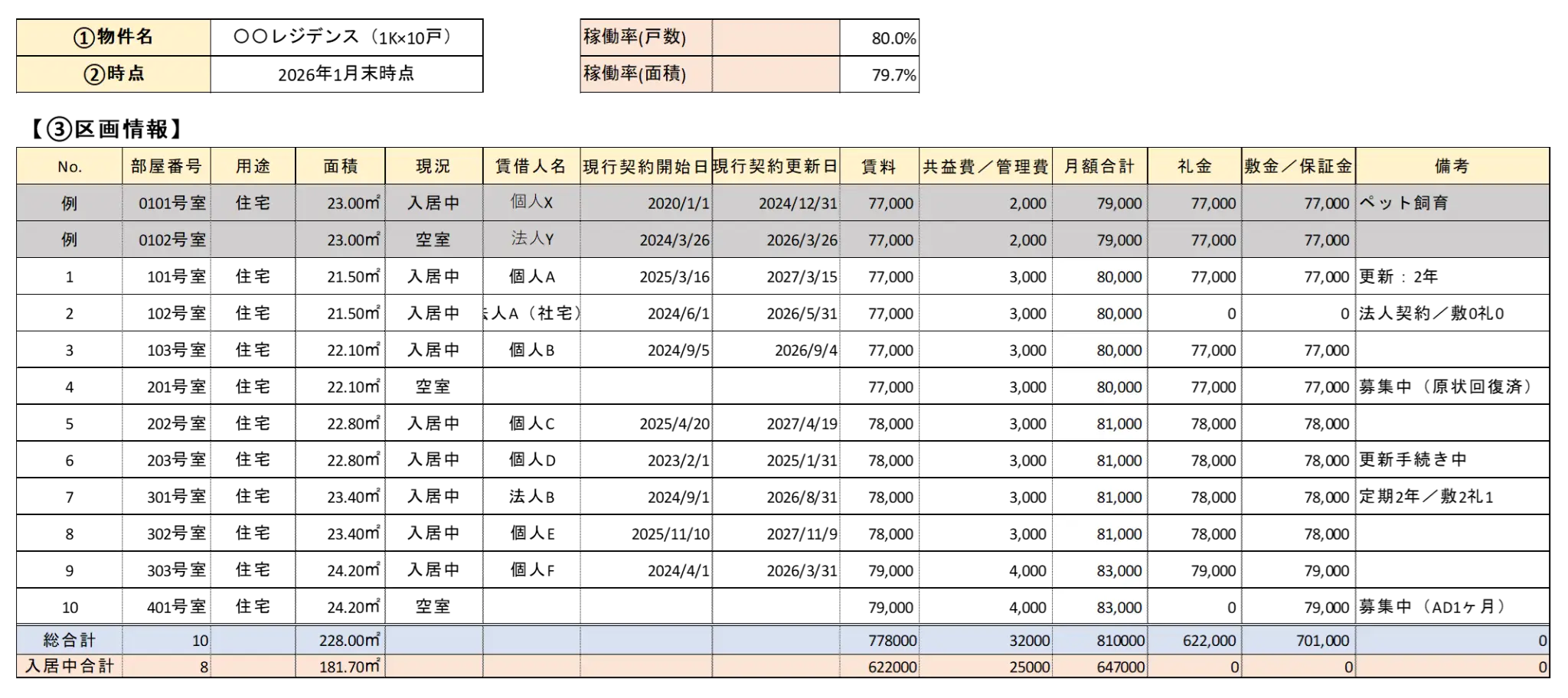The width and height of the screenshot is (1568, 698).
Task: Click the ①物件名 label cell
Action: coord(113,37)
